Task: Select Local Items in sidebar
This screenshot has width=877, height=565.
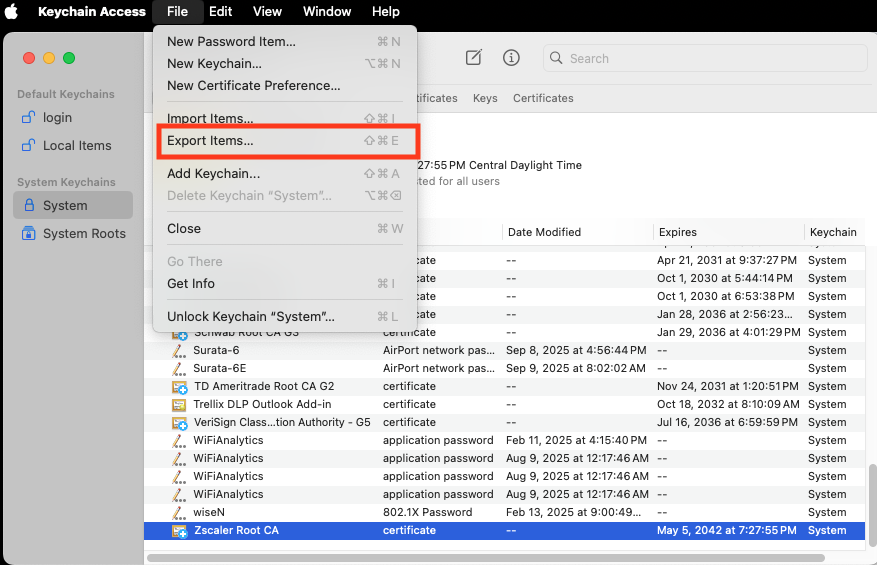Action: click(73, 145)
